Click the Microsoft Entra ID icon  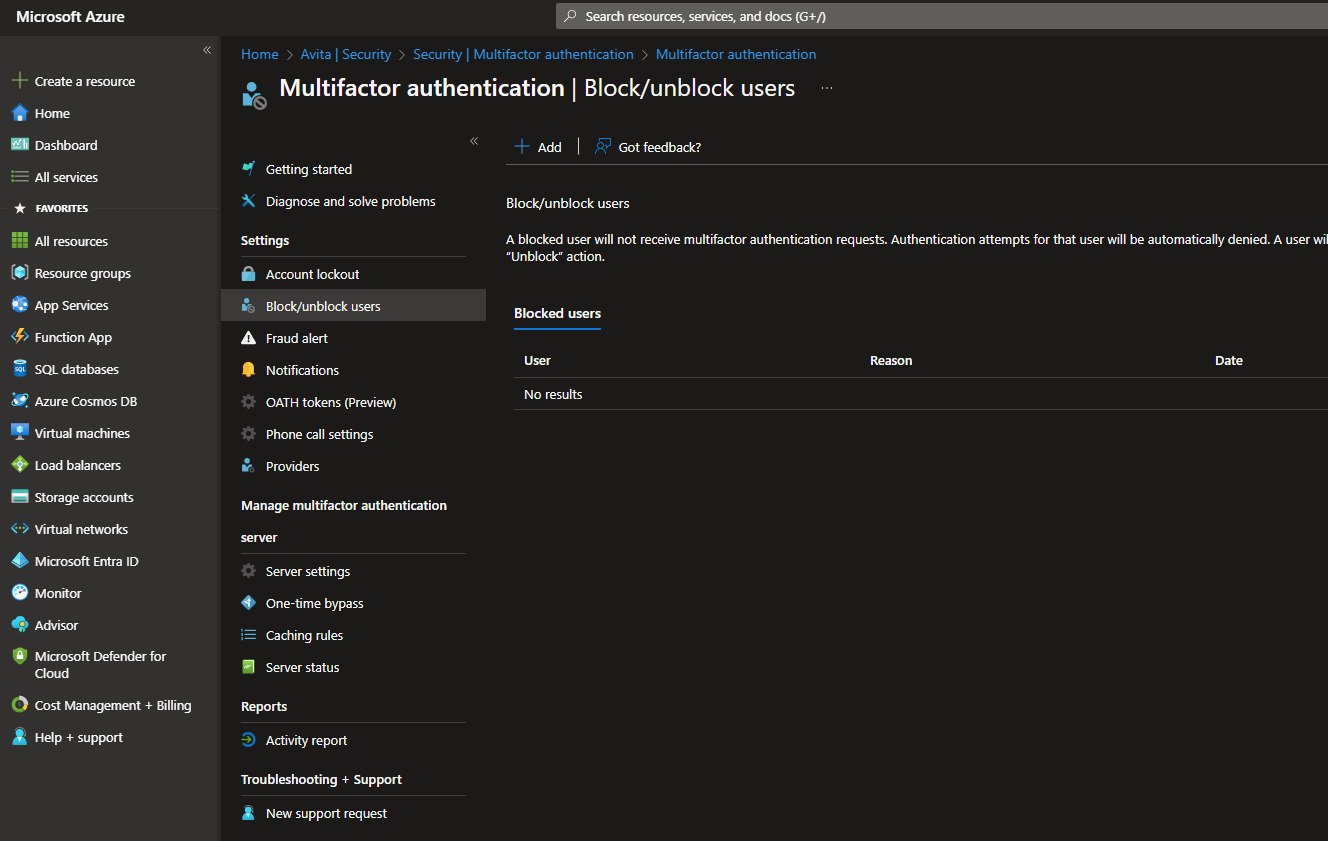pos(19,561)
